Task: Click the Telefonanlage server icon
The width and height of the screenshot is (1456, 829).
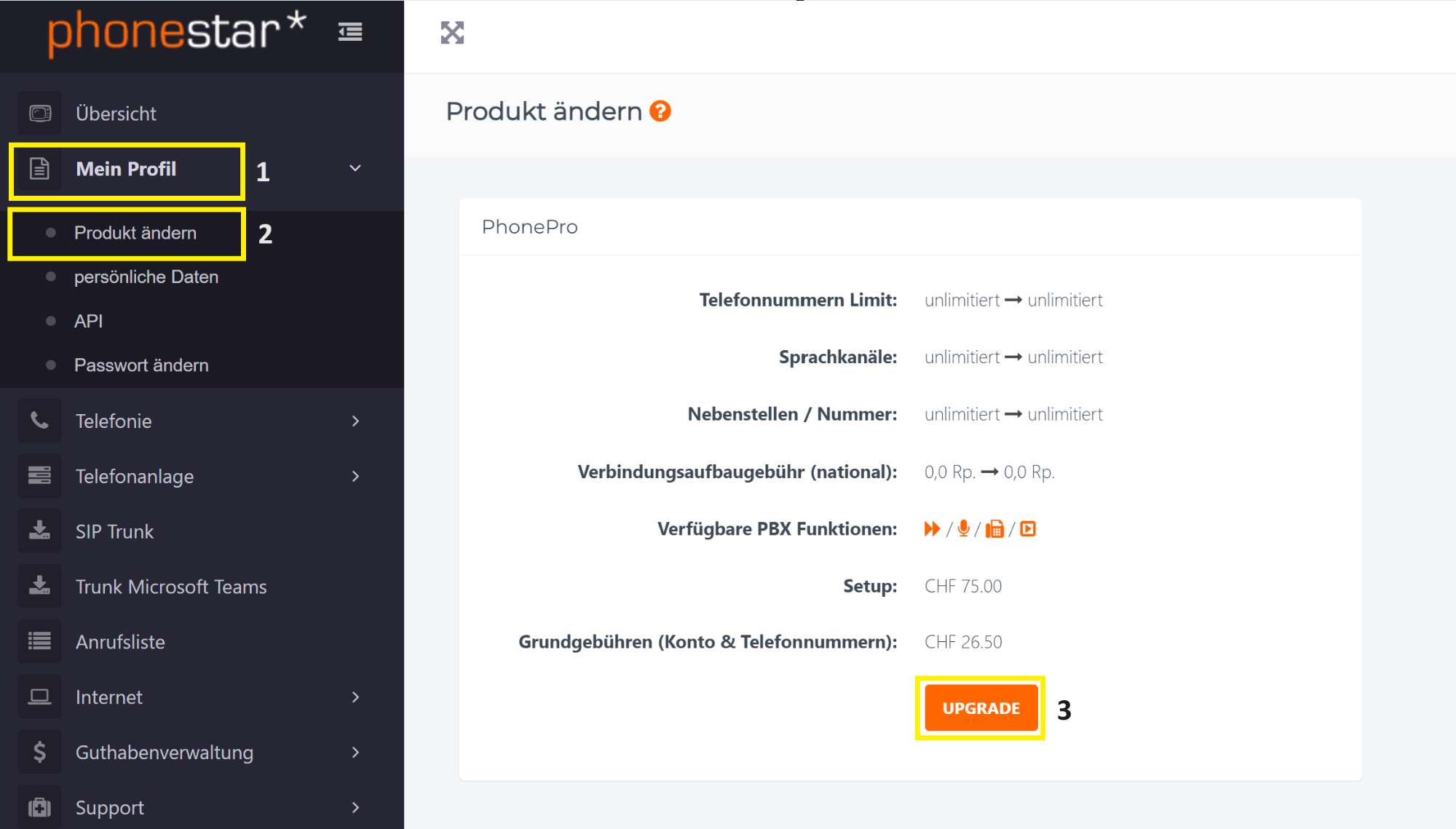Action: [x=39, y=476]
